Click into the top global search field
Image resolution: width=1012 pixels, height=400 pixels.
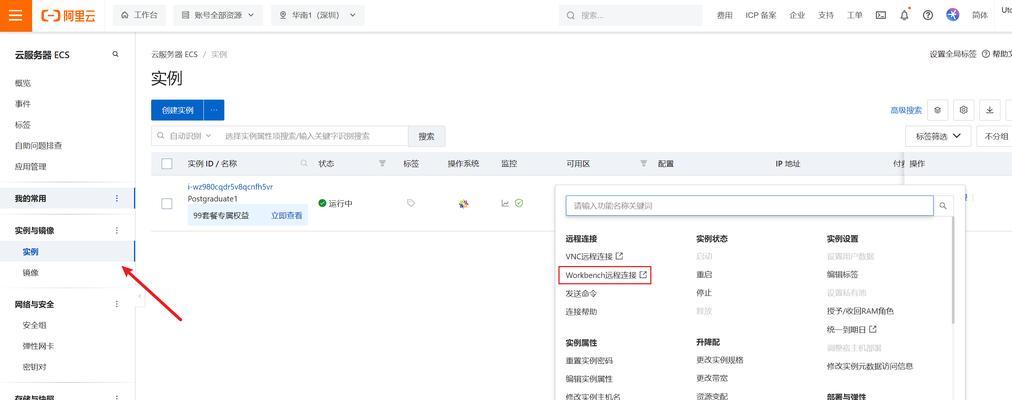(x=631, y=15)
